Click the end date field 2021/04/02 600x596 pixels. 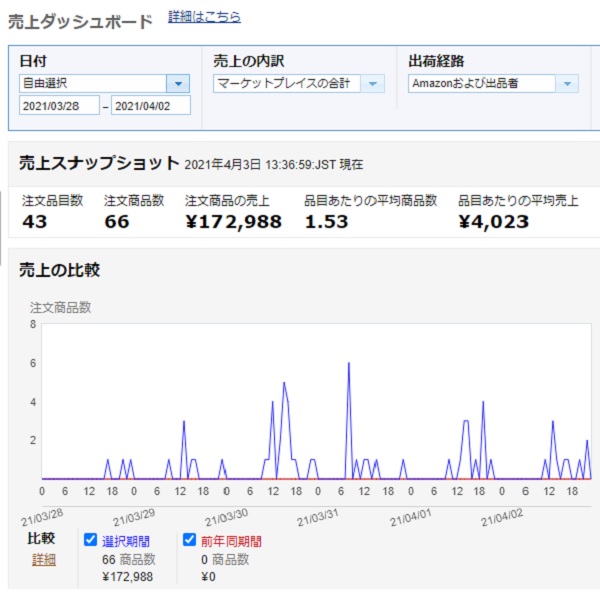[x=151, y=106]
